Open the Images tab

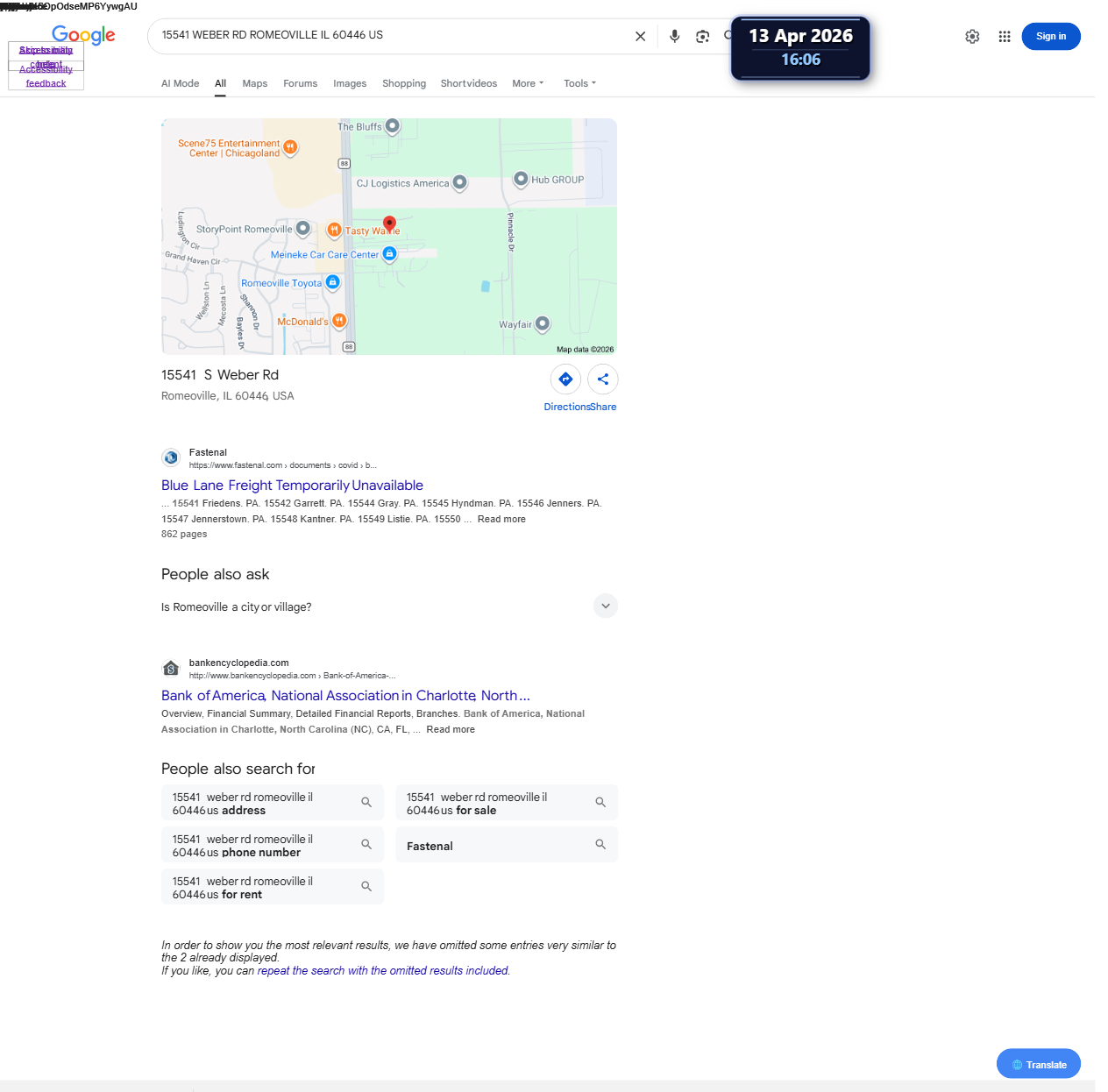[x=350, y=83]
